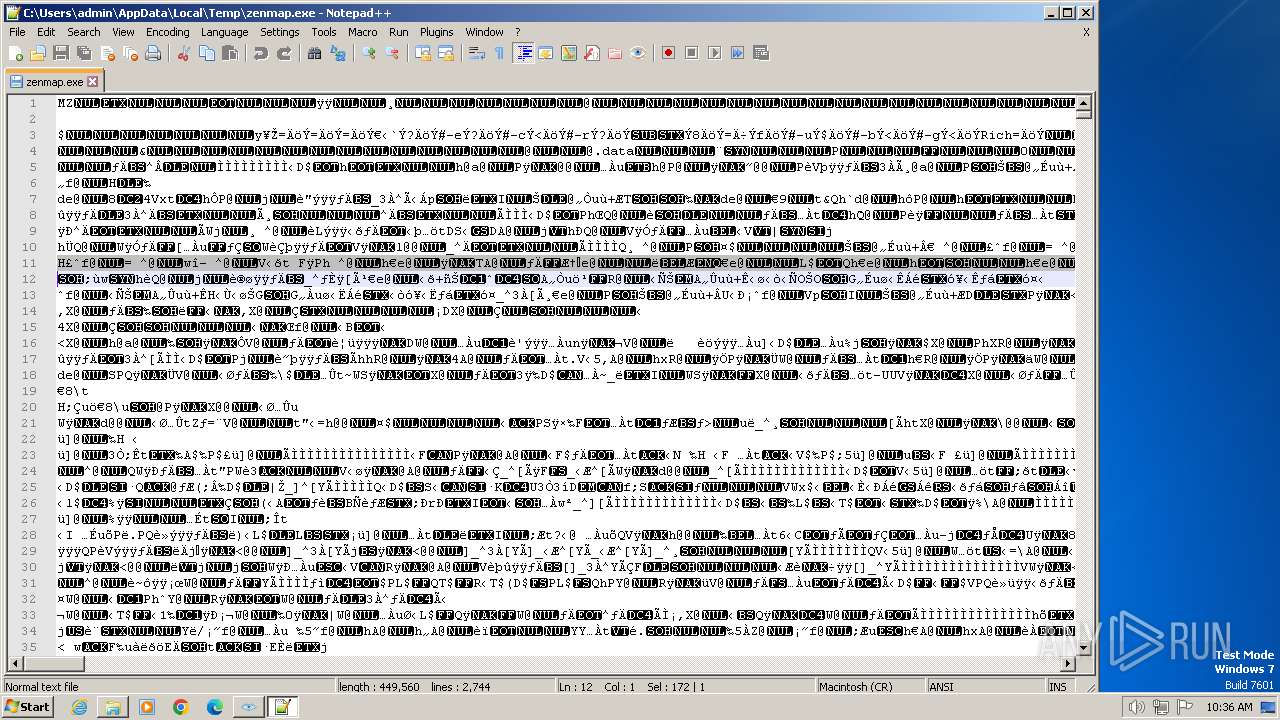1280x720 pixels.
Task: Click the INS status bar indicator
Action: tap(1057, 687)
